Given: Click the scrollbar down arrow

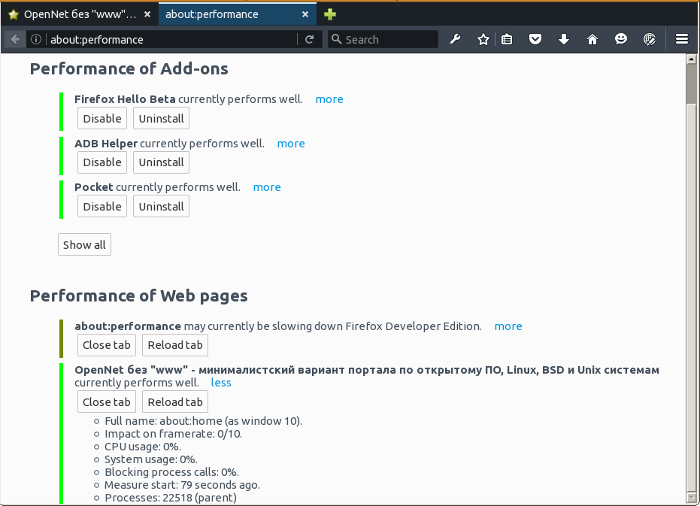Looking at the screenshot, I should point(692,498).
